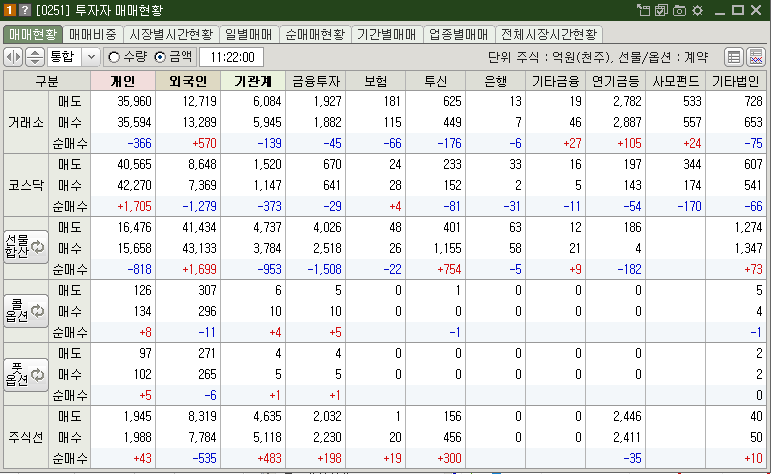Click the 구분 header cell
Viewport: 771px width, 474px height.
tap(47, 81)
